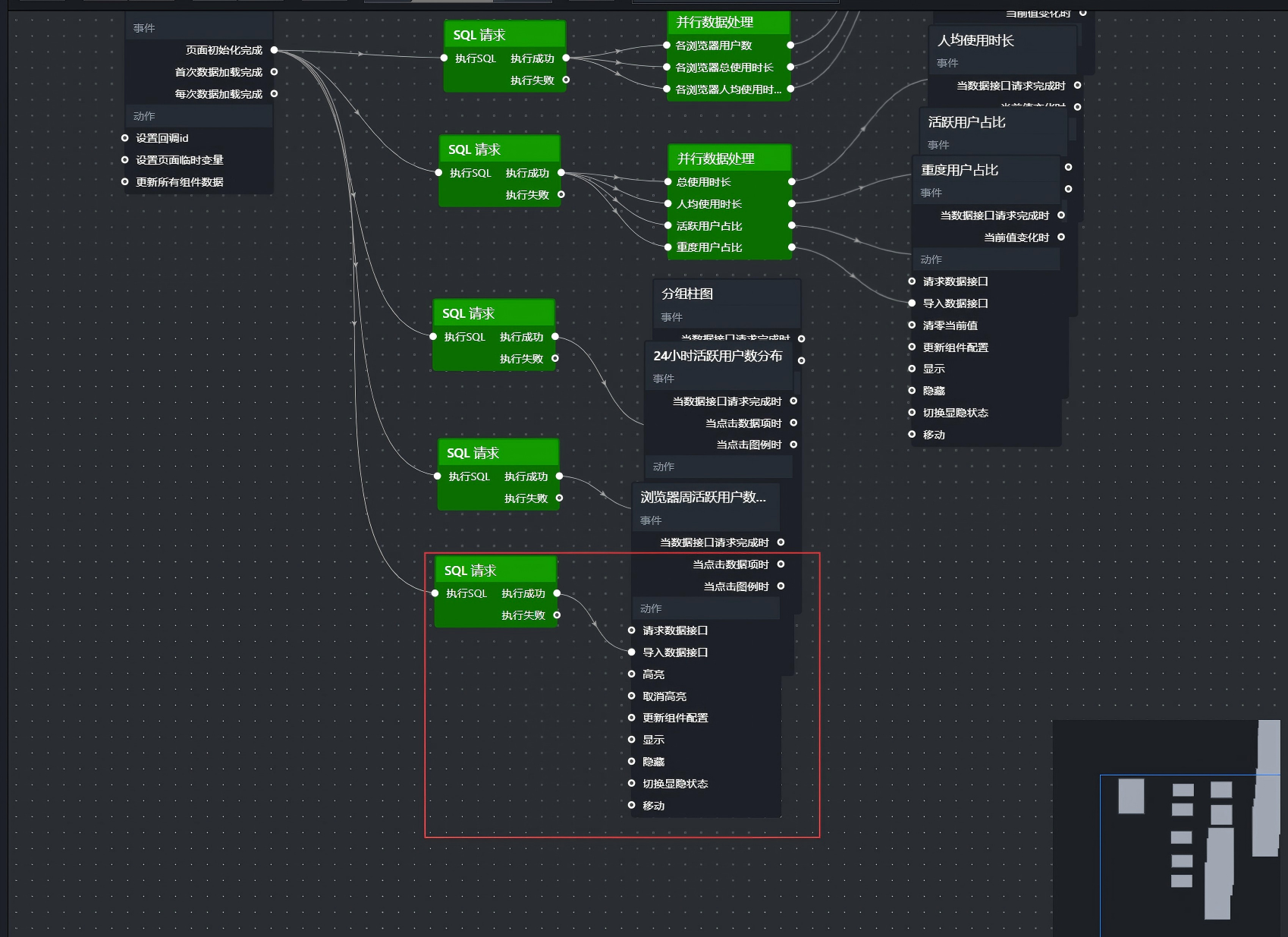Select the 总使用时长 port
This screenshot has width=1288, height=937.
click(703, 182)
